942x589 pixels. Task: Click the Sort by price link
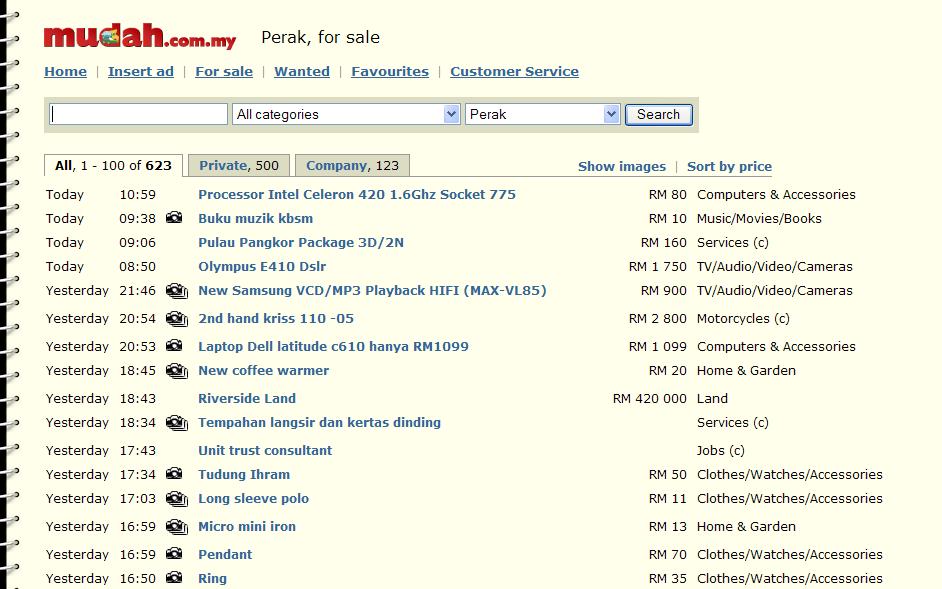coord(729,166)
